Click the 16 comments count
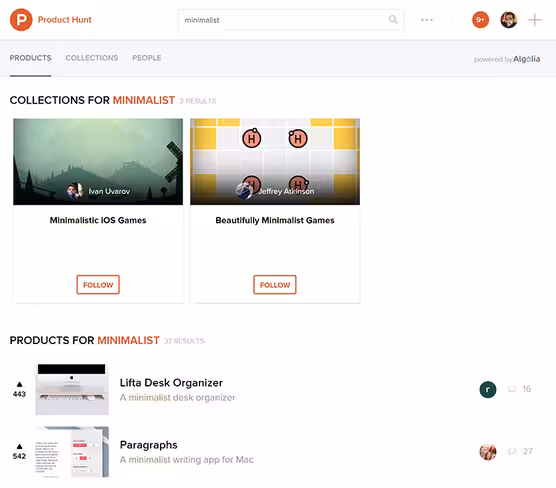This screenshot has width=556, height=488. pos(527,389)
